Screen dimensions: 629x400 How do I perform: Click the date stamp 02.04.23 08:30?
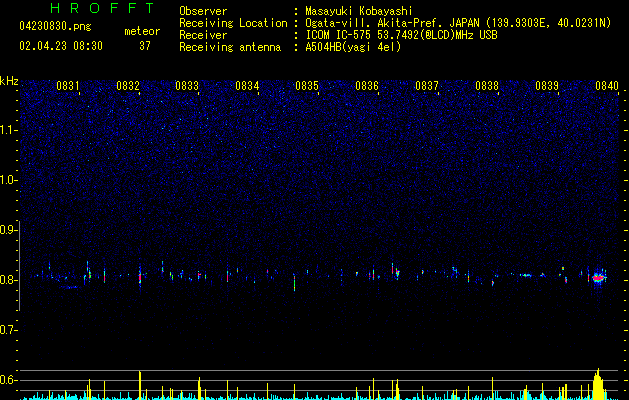pyautogui.click(x=61, y=46)
